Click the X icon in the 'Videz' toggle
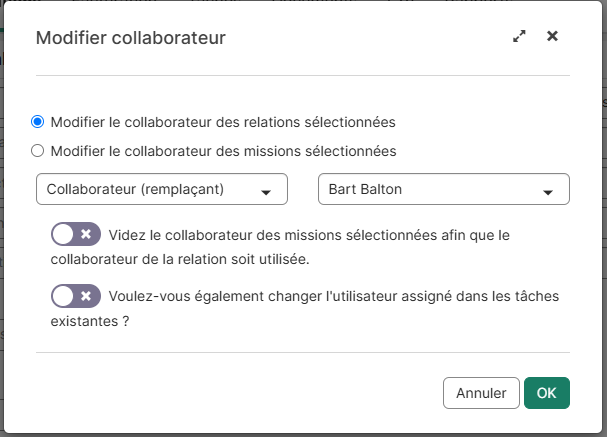 click(86, 234)
